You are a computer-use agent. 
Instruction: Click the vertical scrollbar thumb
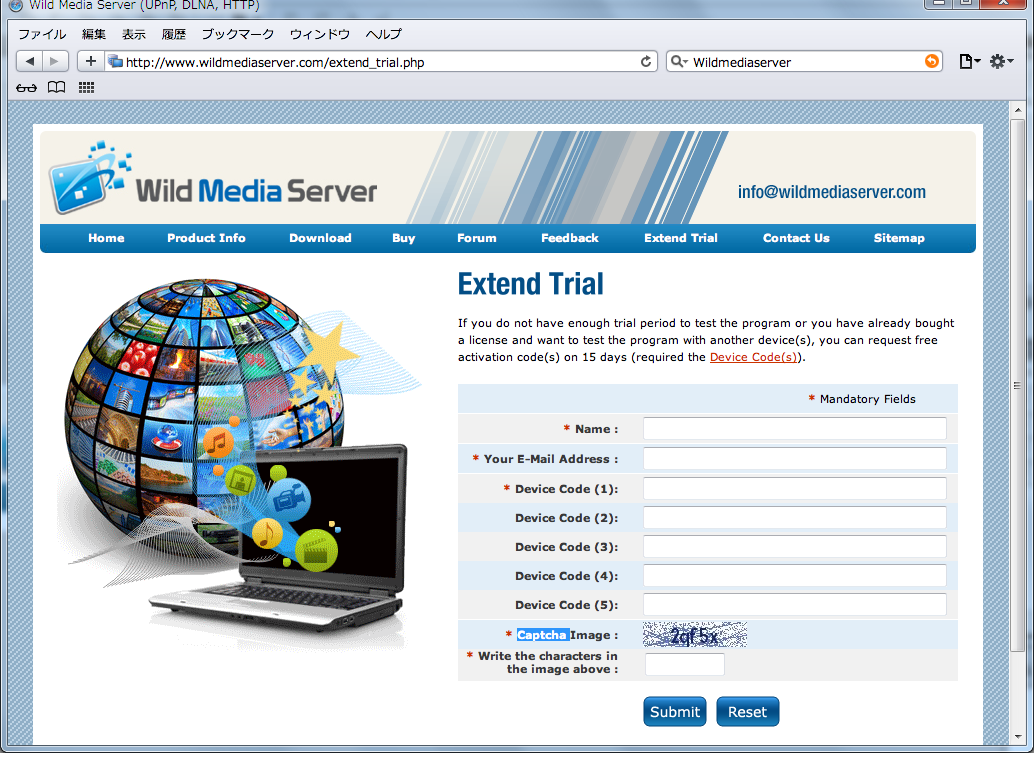[1018, 385]
